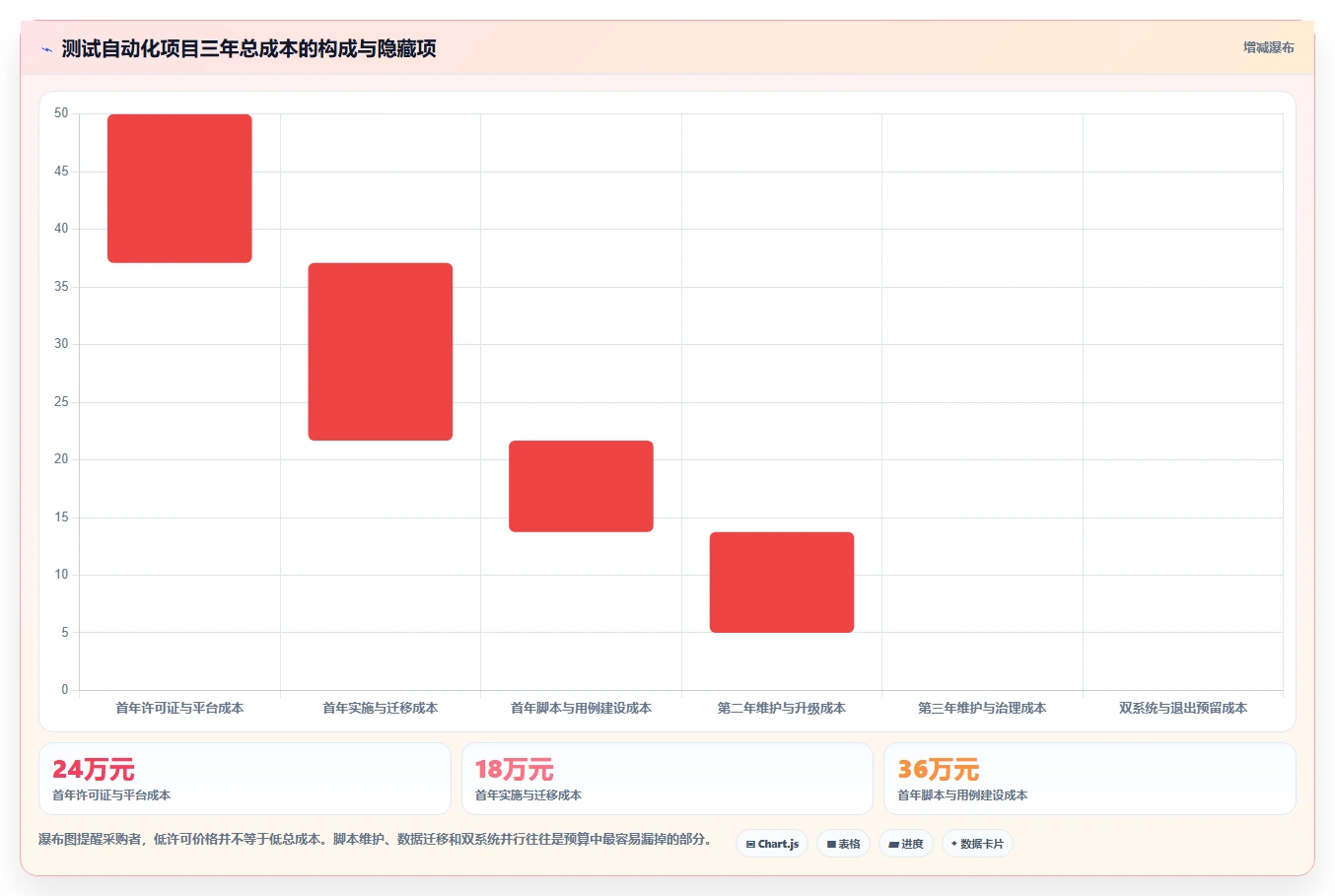1335x896 pixels.
Task: Click x-axis label 首年许可证与平台成本
Action: pos(179,708)
